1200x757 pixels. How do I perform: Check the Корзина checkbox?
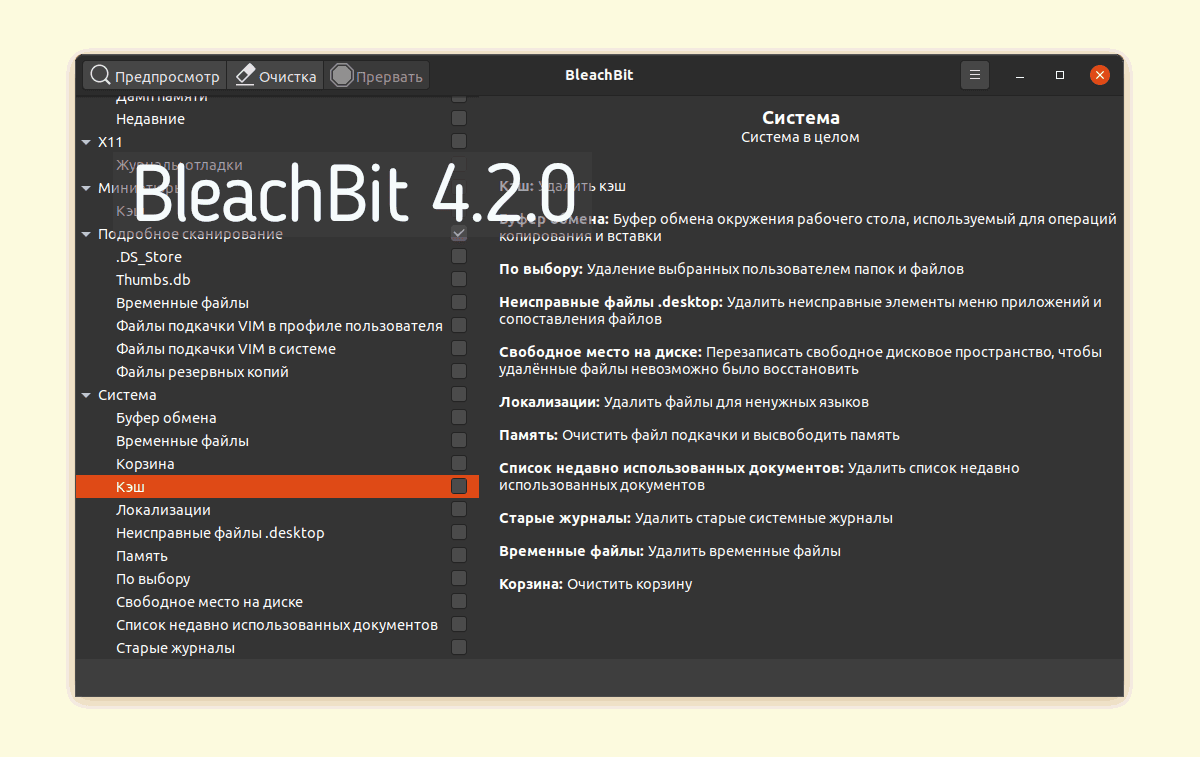(x=459, y=463)
